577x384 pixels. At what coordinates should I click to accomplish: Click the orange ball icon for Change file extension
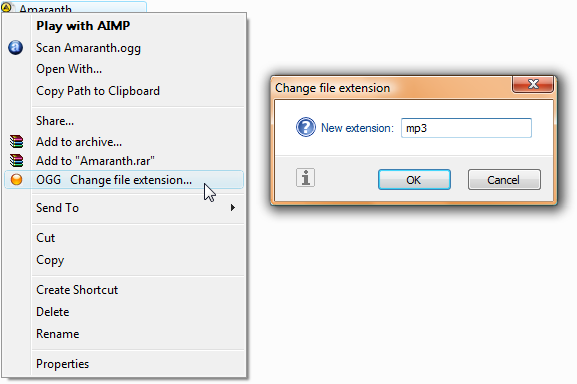click(16, 179)
